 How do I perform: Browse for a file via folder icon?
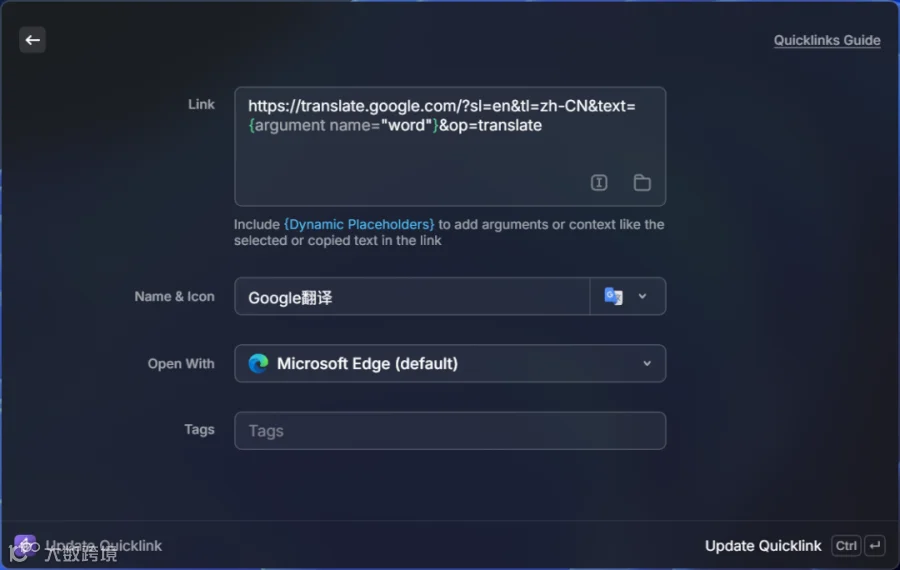[x=642, y=183]
